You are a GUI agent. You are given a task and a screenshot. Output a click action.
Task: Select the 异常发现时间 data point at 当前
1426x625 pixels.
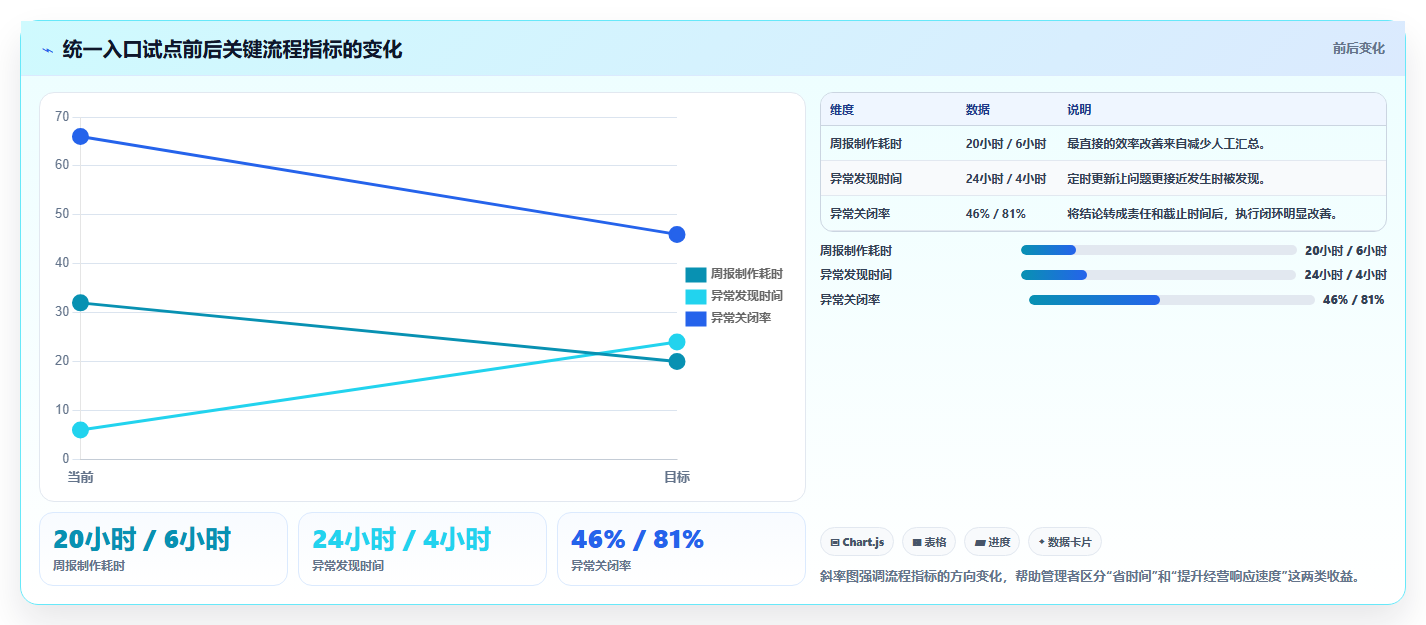coord(81,430)
